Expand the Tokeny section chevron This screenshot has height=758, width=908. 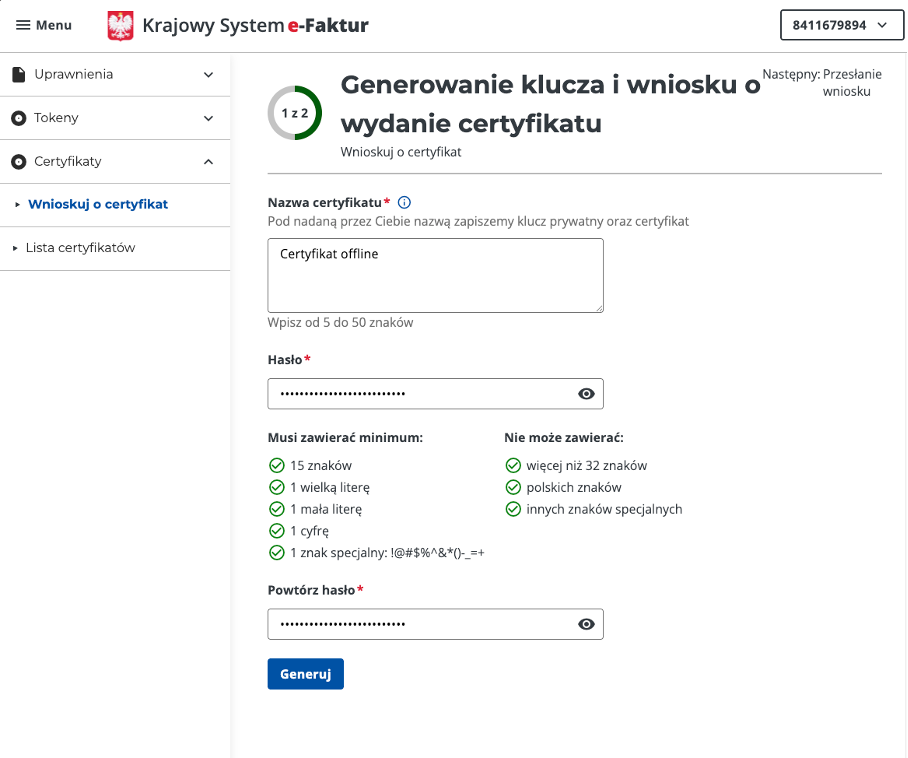tap(208, 118)
